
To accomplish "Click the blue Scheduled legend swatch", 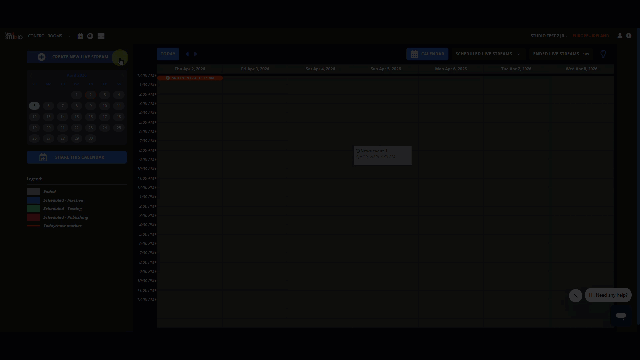I will coord(33,200).
